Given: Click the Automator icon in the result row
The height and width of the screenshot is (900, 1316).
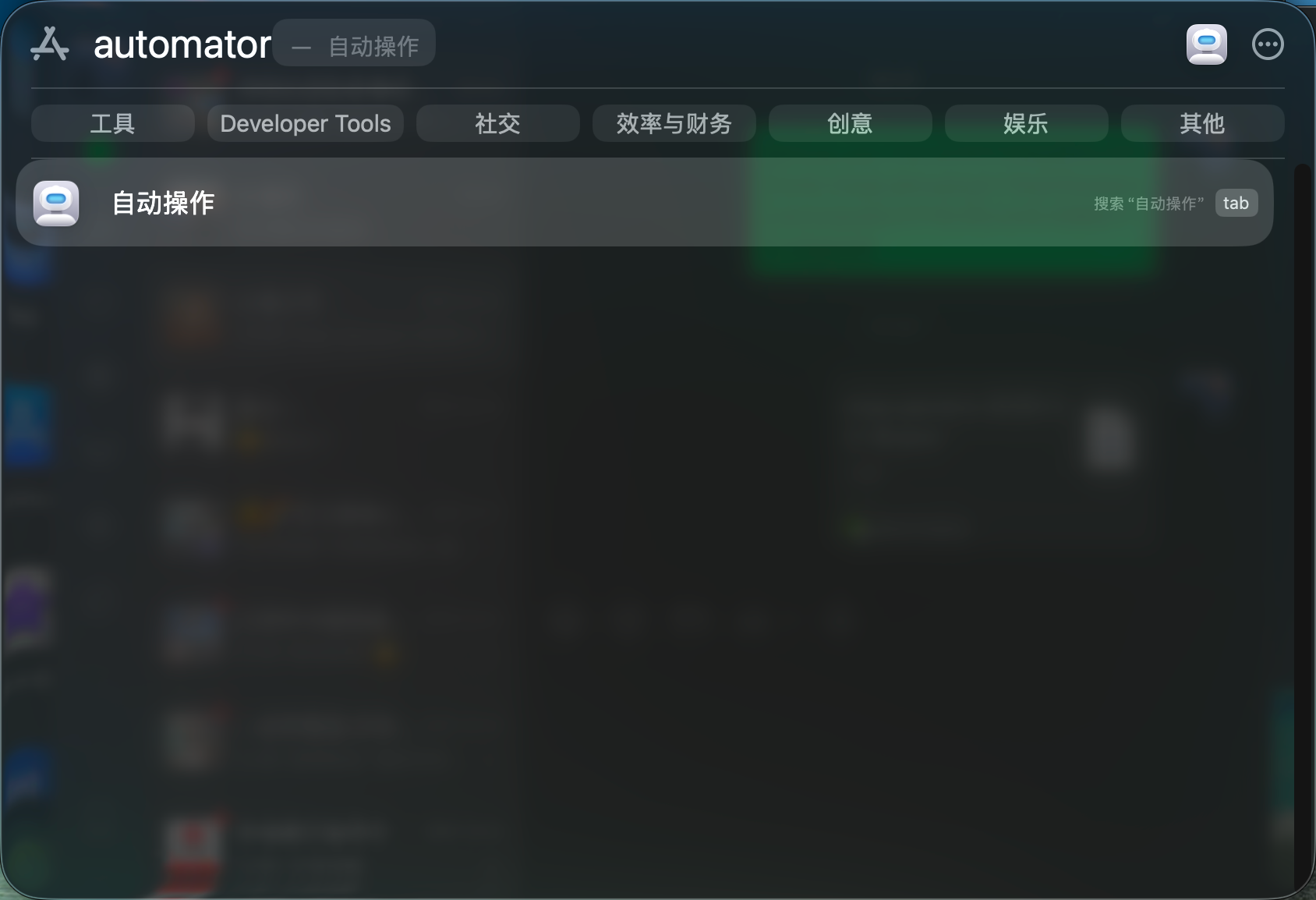Looking at the screenshot, I should point(56,204).
